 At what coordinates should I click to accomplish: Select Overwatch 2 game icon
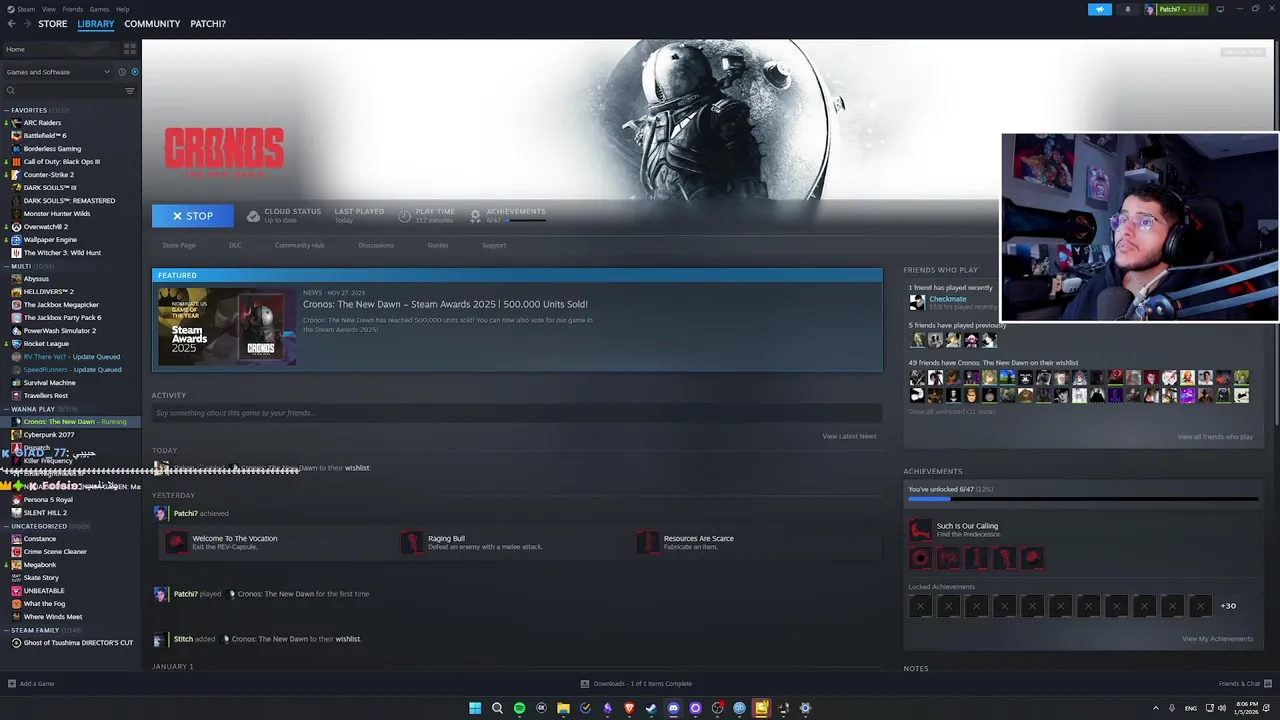pos(16,227)
